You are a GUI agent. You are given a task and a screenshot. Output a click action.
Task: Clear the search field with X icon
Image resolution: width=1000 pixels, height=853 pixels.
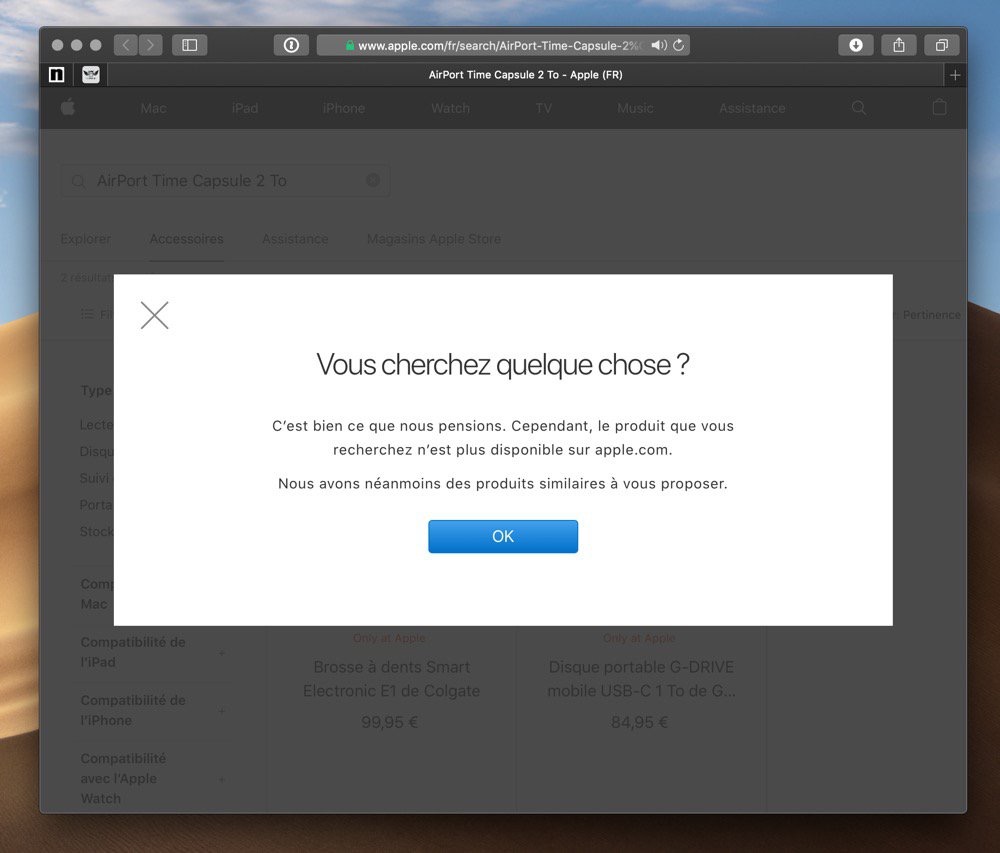point(372,180)
